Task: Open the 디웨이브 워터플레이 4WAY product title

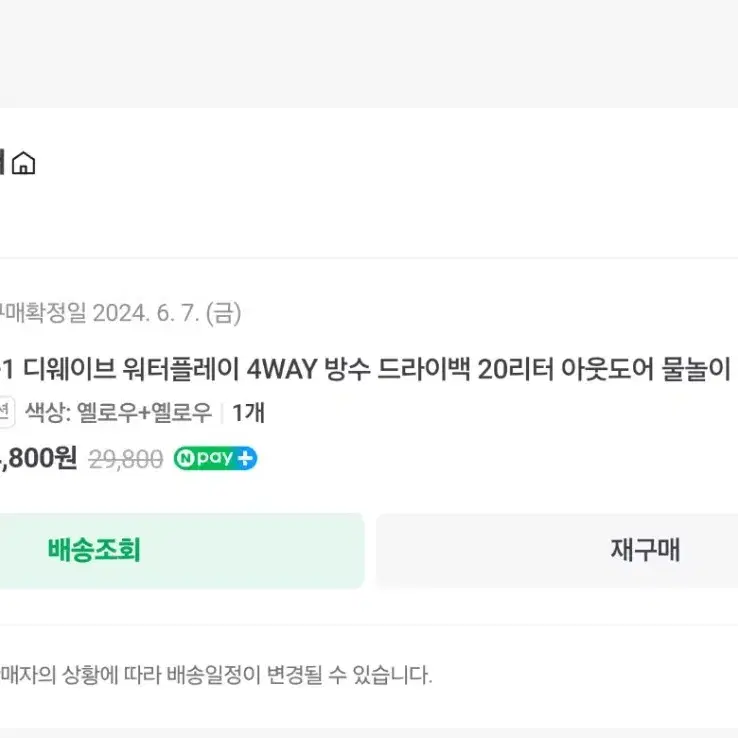Action: click(x=365, y=369)
